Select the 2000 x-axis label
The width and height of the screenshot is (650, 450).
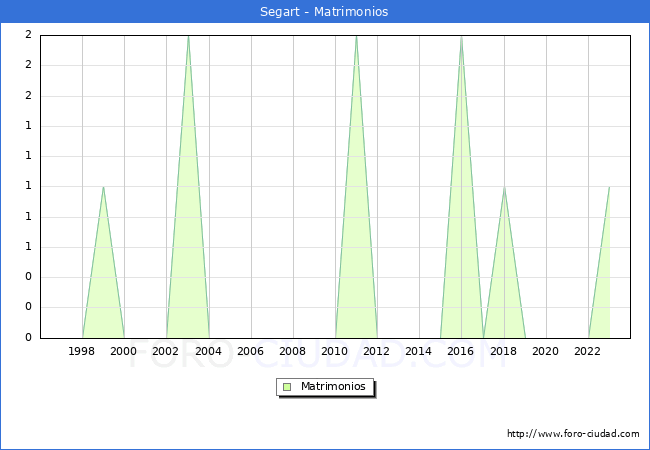(124, 351)
